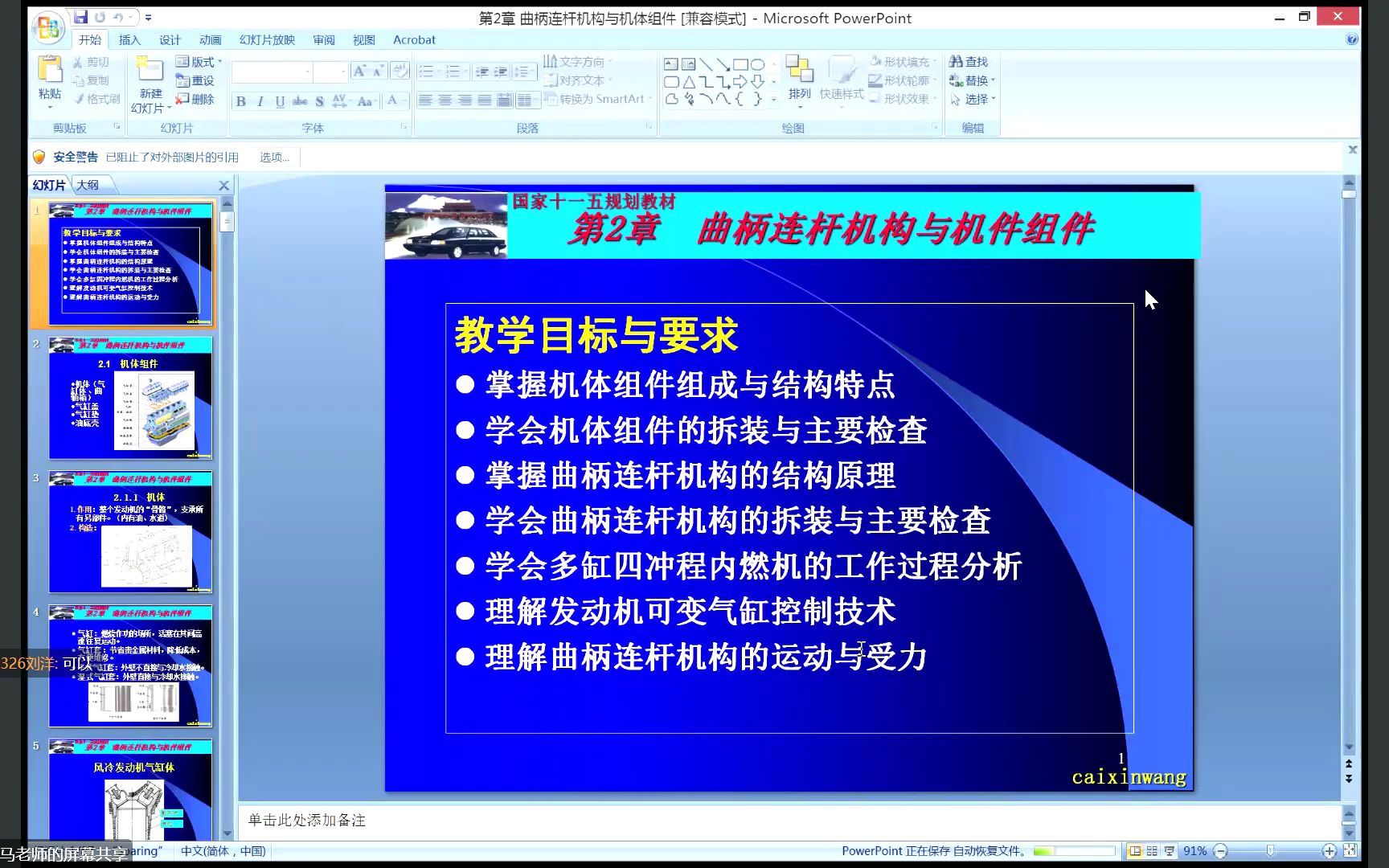Image resolution: width=1389 pixels, height=868 pixels.
Task: Save the presentation from quick access toolbar
Action: [x=80, y=17]
